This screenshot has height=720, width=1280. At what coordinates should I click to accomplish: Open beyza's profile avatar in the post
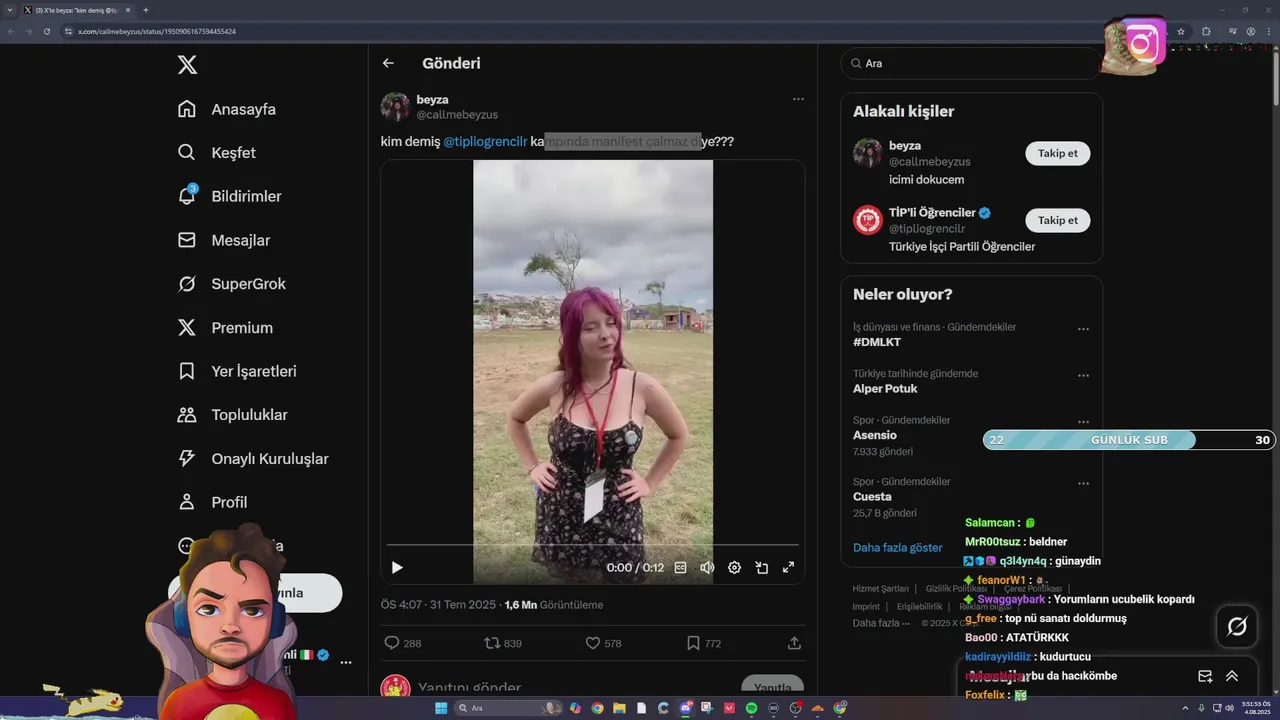point(395,107)
